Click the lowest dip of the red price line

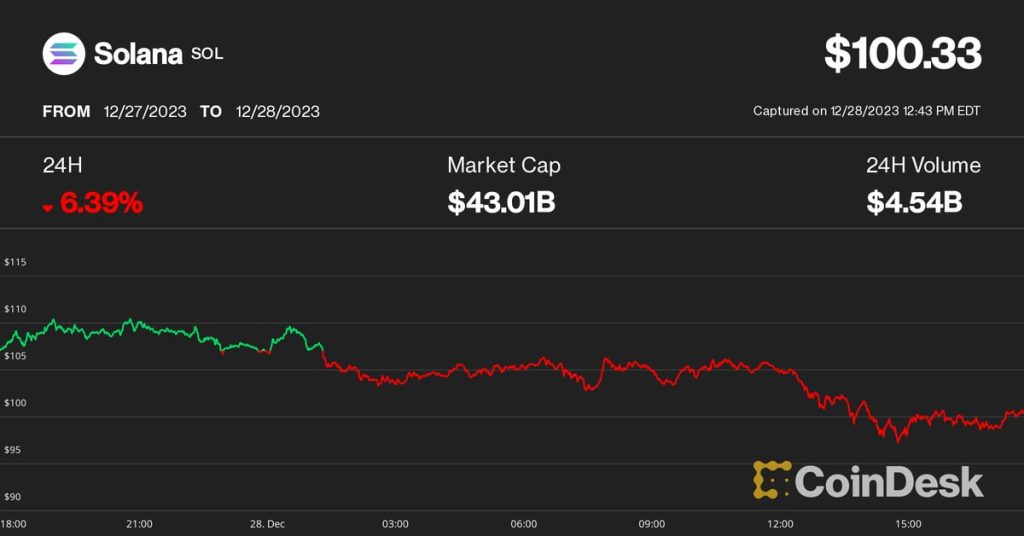pos(897,440)
